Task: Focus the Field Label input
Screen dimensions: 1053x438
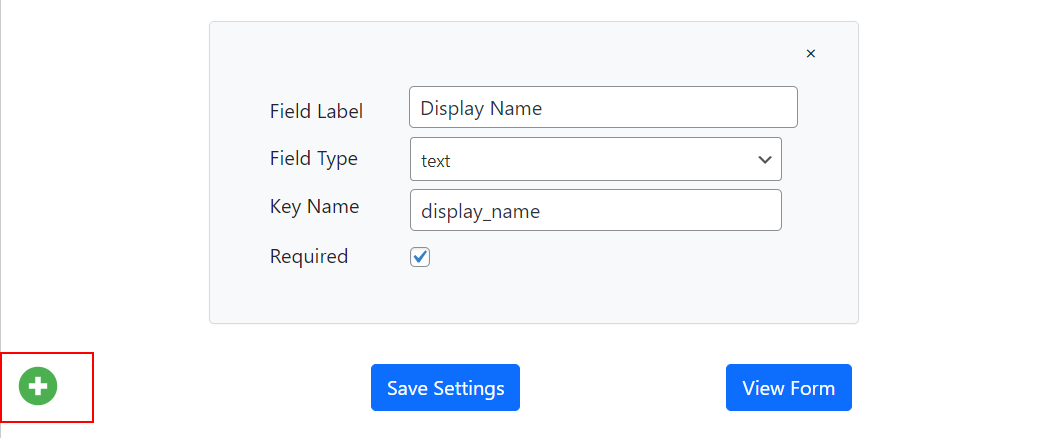Action: pyautogui.click(x=603, y=107)
